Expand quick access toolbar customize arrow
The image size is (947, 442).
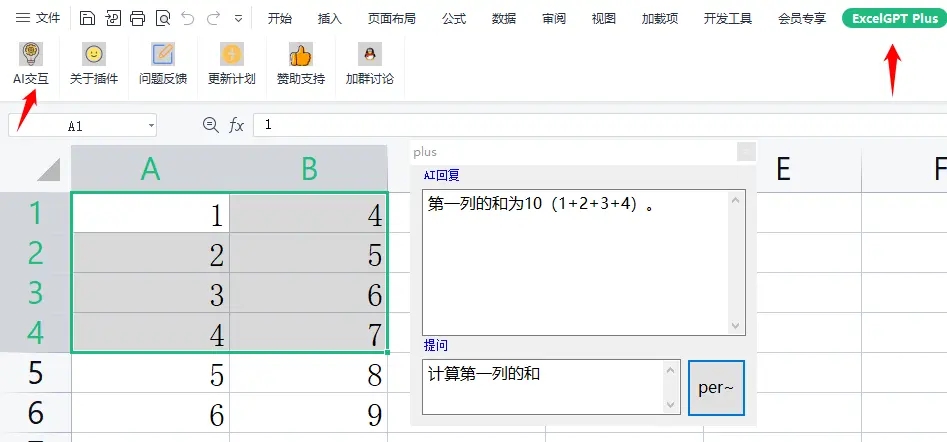pos(238,18)
